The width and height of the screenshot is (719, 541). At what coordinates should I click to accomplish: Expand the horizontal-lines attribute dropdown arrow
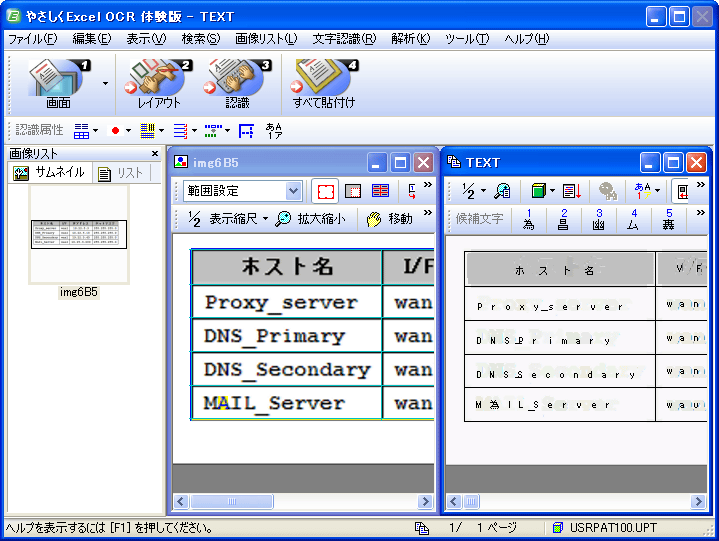tap(194, 131)
